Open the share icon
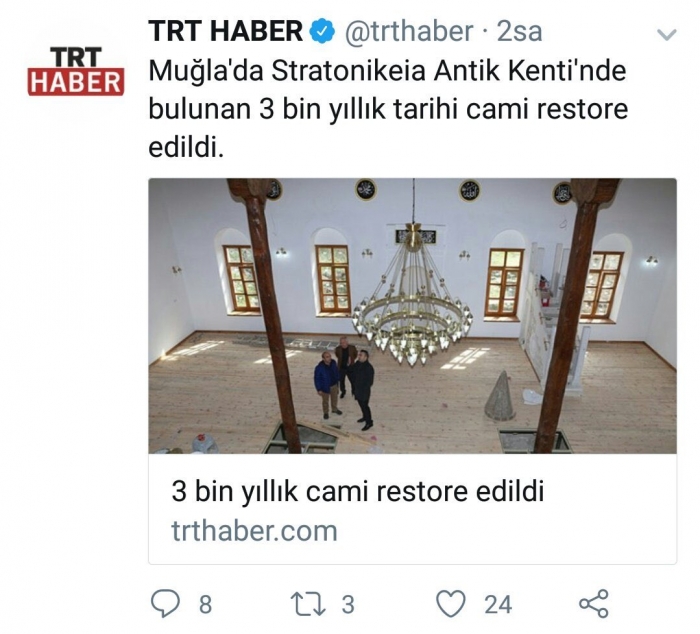 [594, 604]
